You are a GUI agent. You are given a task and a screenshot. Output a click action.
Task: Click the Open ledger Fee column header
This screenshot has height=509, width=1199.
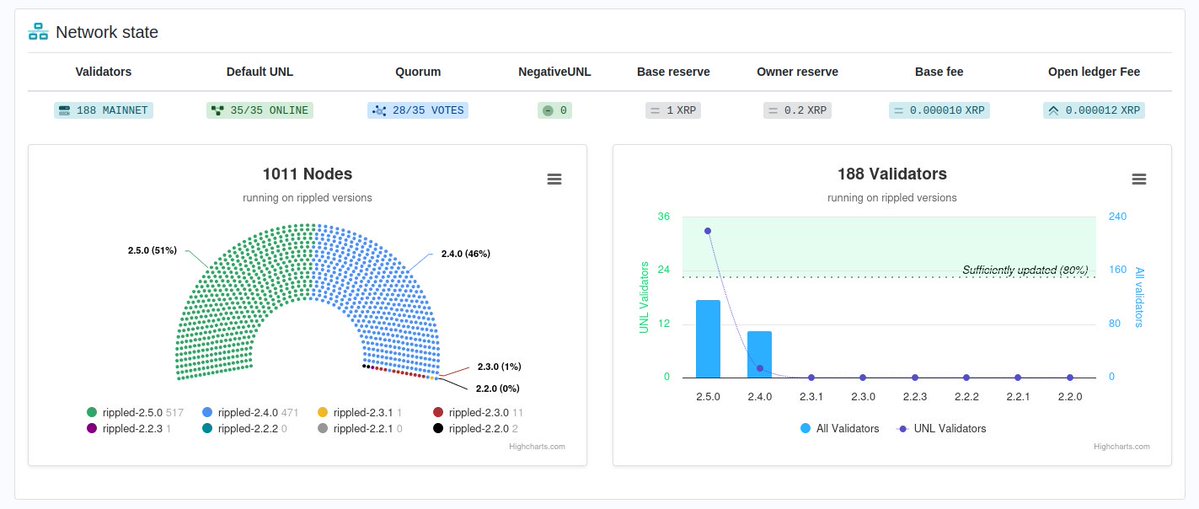click(x=1094, y=72)
